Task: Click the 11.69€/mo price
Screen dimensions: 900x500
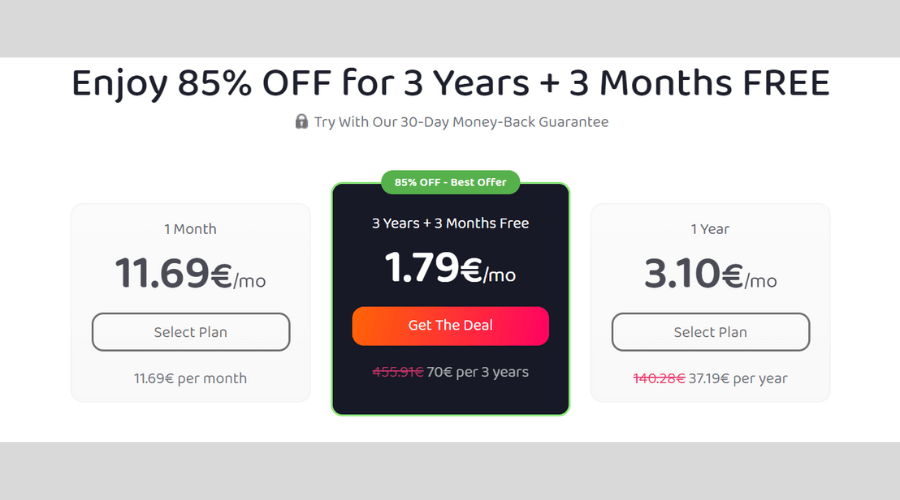Action: point(191,273)
